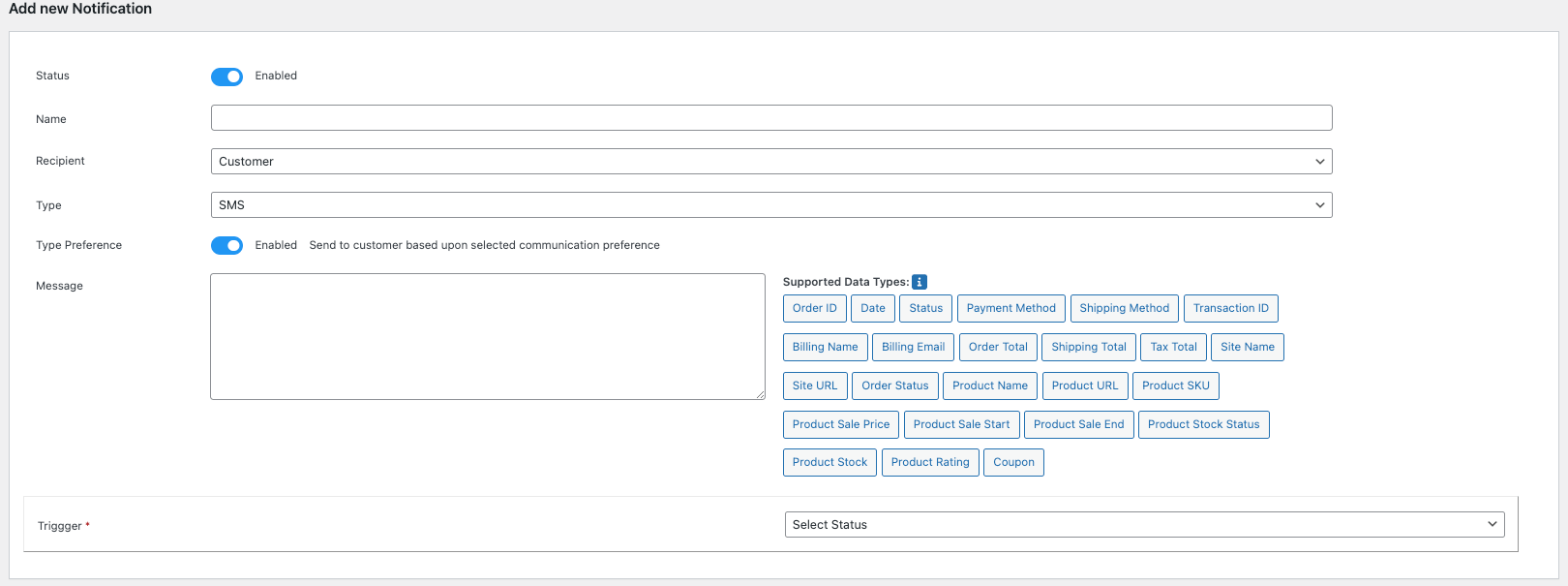Click the Product Rating tag
The height and width of the screenshot is (586, 1568).
[x=930, y=462]
